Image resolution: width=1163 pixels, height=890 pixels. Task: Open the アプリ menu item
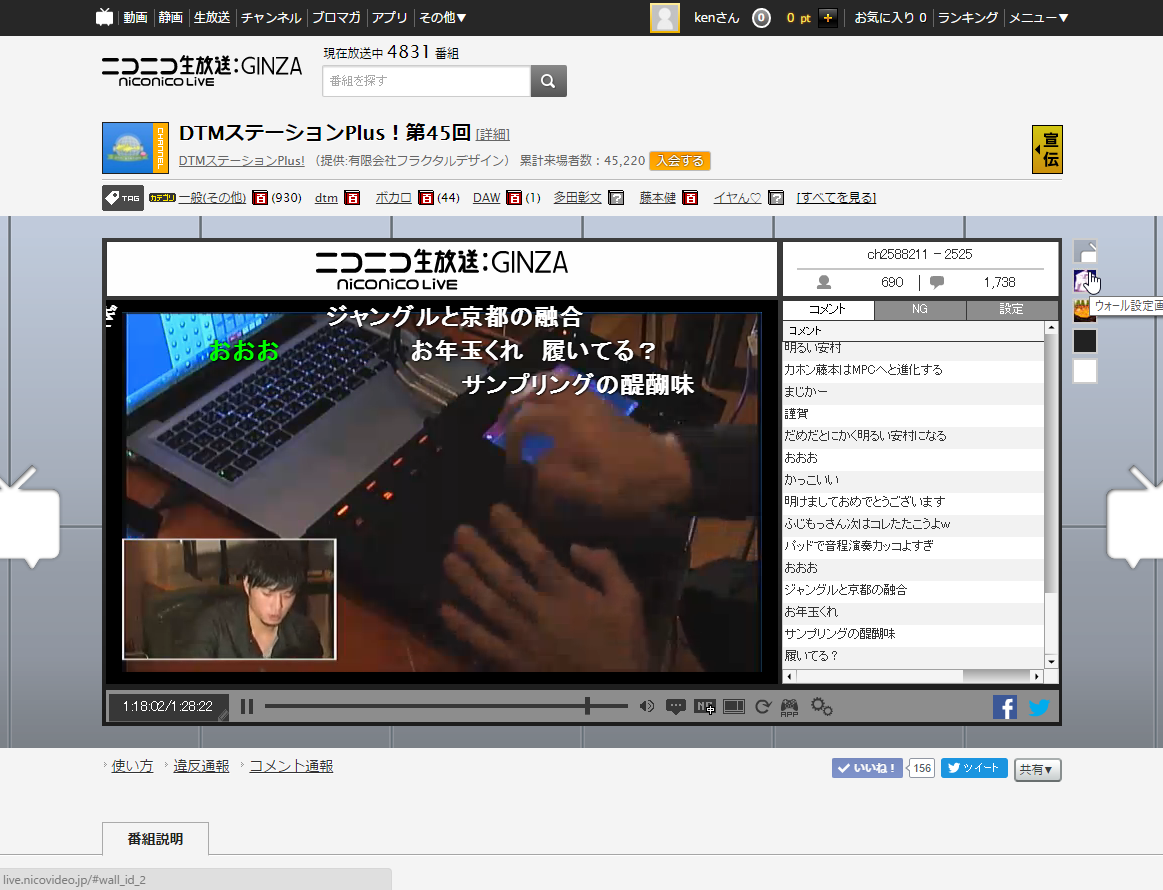389,17
